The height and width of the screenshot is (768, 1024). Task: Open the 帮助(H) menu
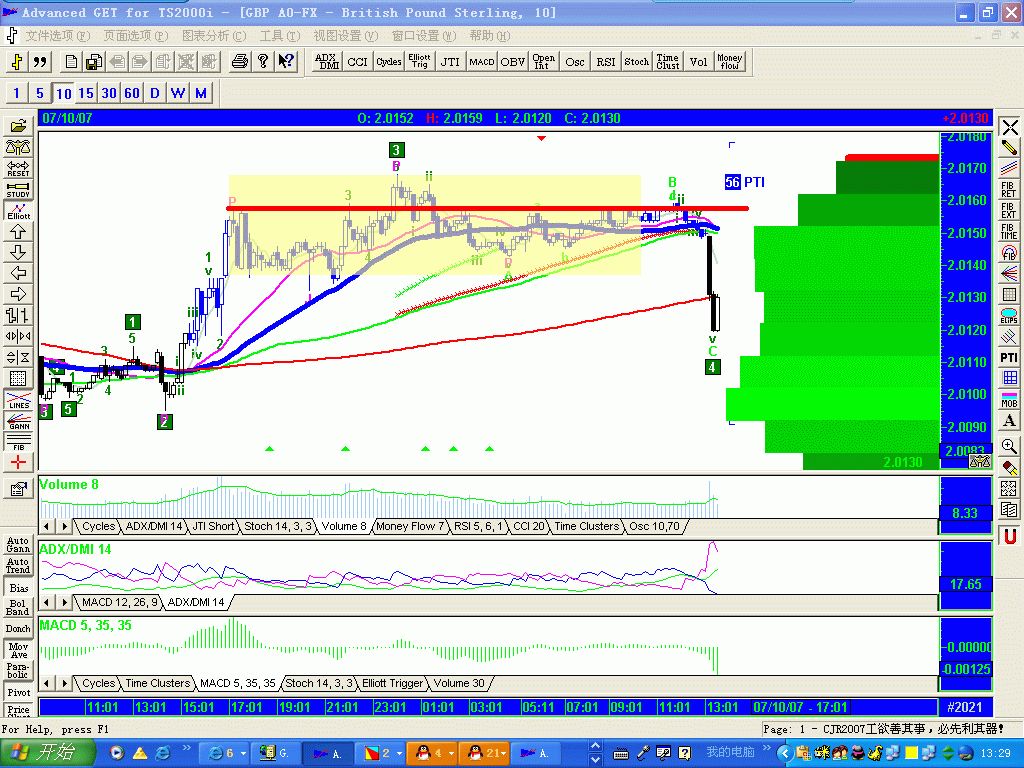click(x=490, y=35)
